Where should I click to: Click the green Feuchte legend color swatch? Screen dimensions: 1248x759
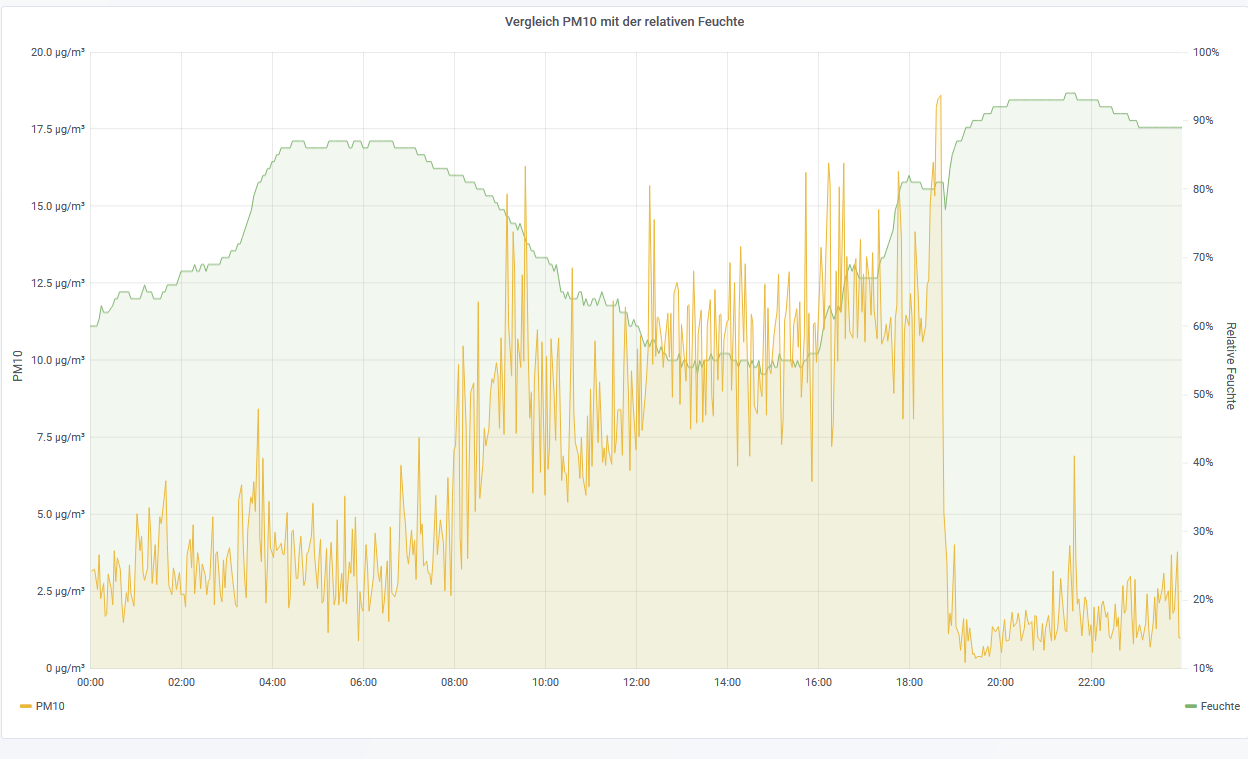click(x=1190, y=706)
